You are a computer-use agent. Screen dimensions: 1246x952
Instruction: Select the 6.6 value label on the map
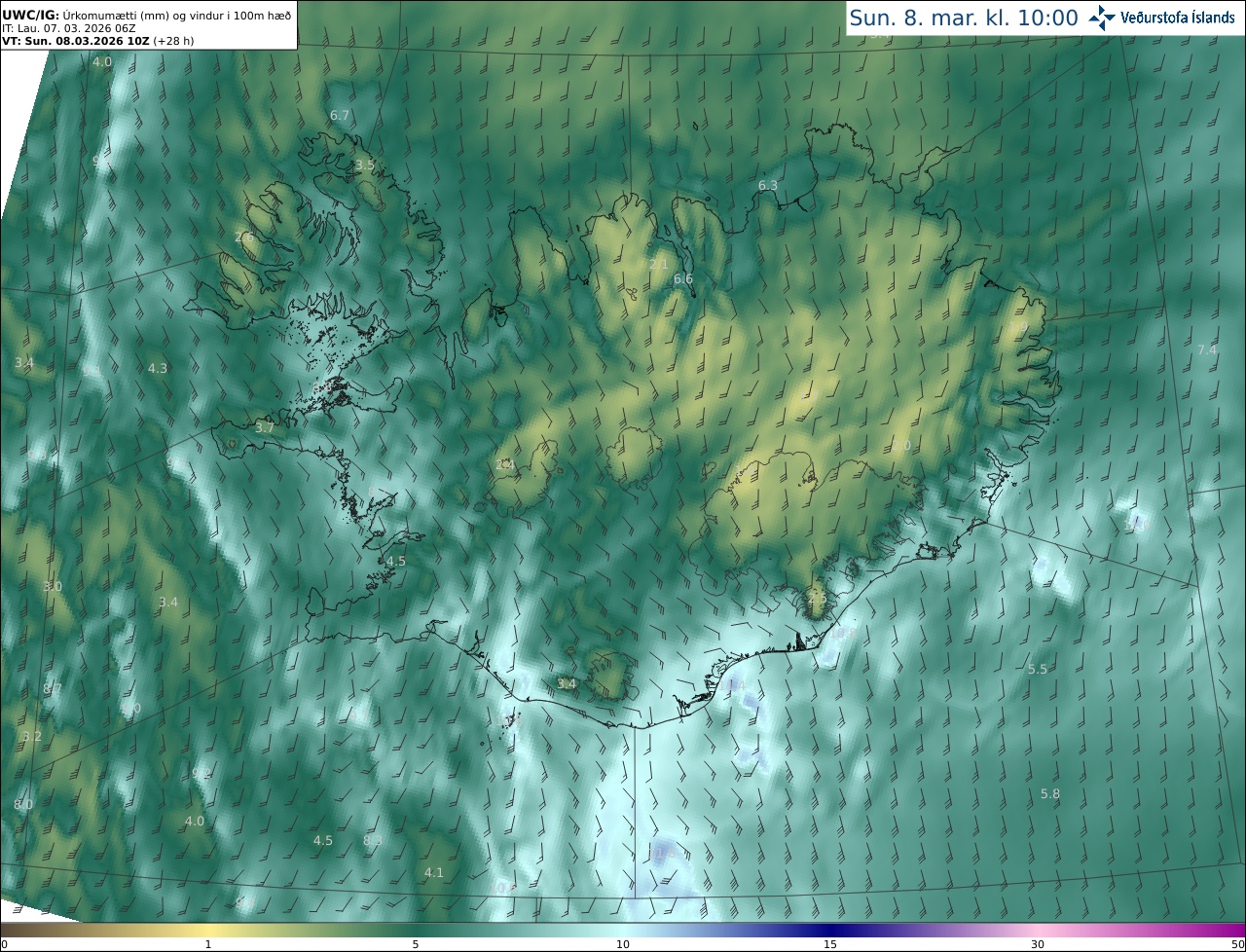click(683, 279)
